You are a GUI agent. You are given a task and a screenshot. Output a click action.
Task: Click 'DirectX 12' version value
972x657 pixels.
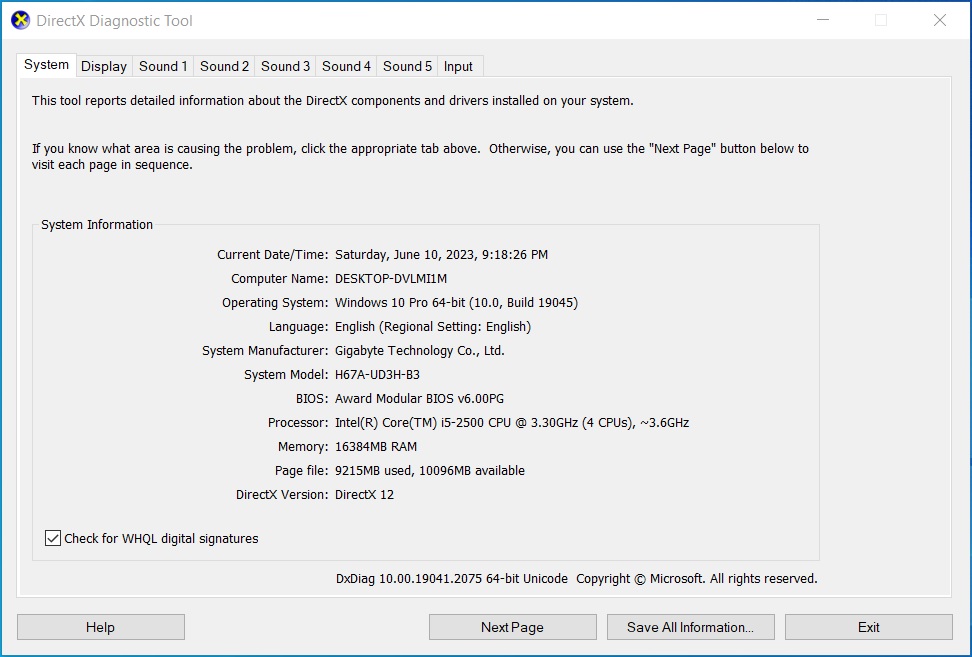[364, 495]
